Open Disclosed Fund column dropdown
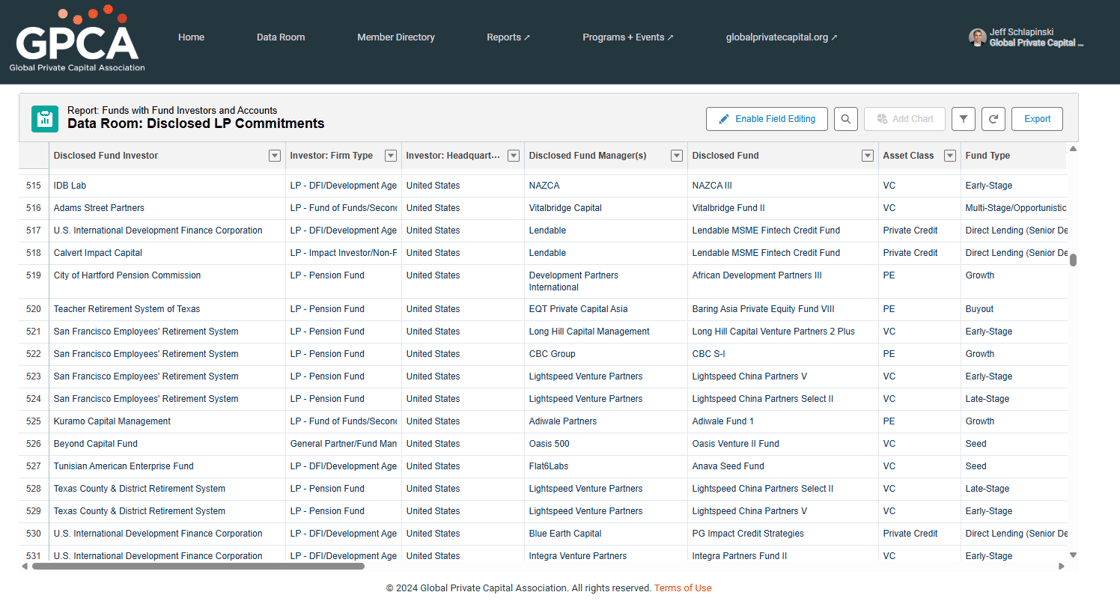Screen dimensions: 1120x601 (x=867, y=156)
